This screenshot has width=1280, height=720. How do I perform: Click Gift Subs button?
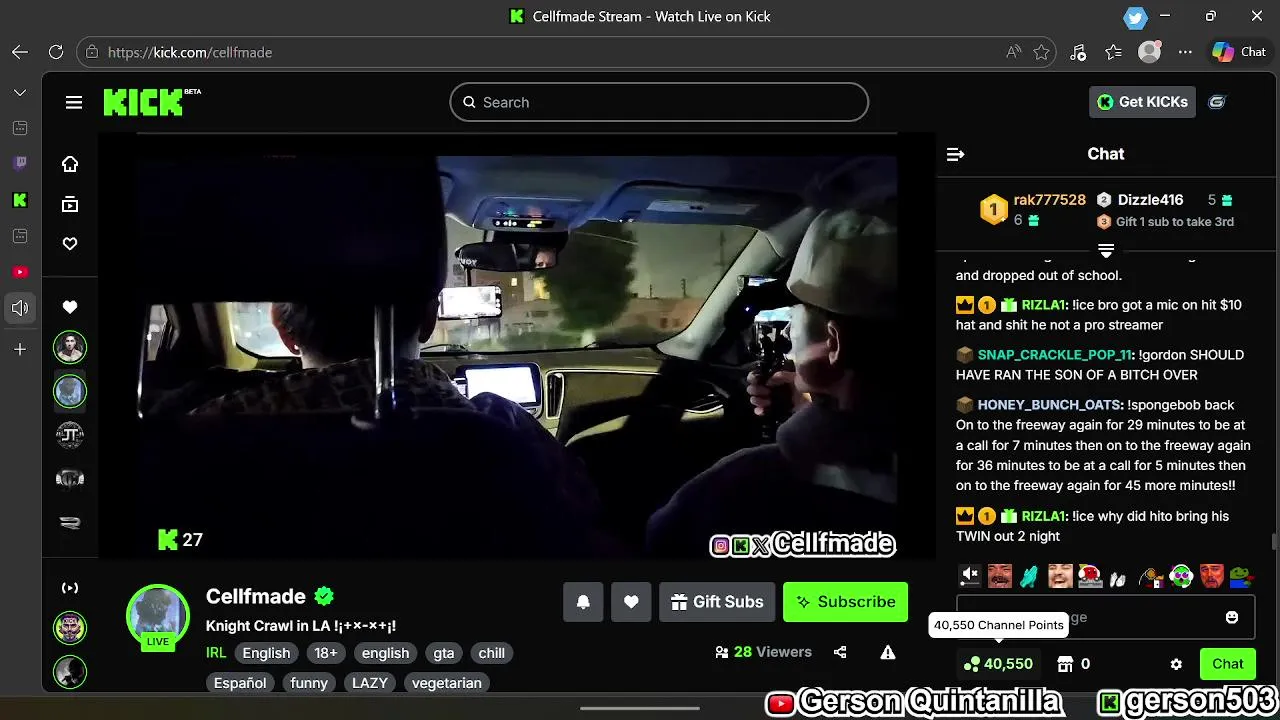(x=717, y=602)
